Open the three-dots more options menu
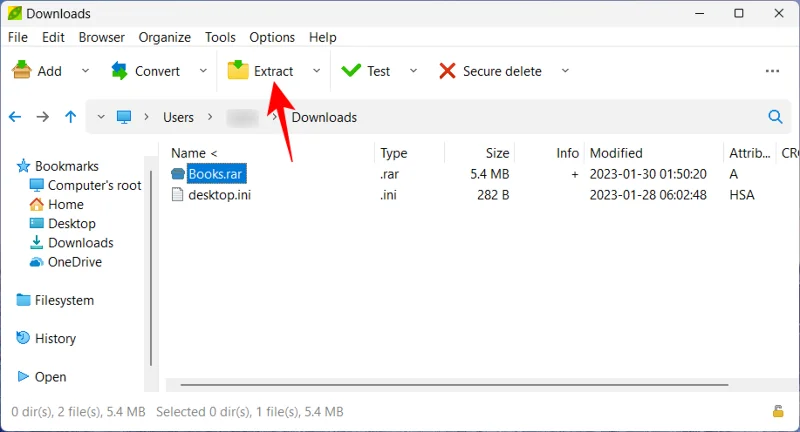Screen dimensions: 800x432 (772, 71)
